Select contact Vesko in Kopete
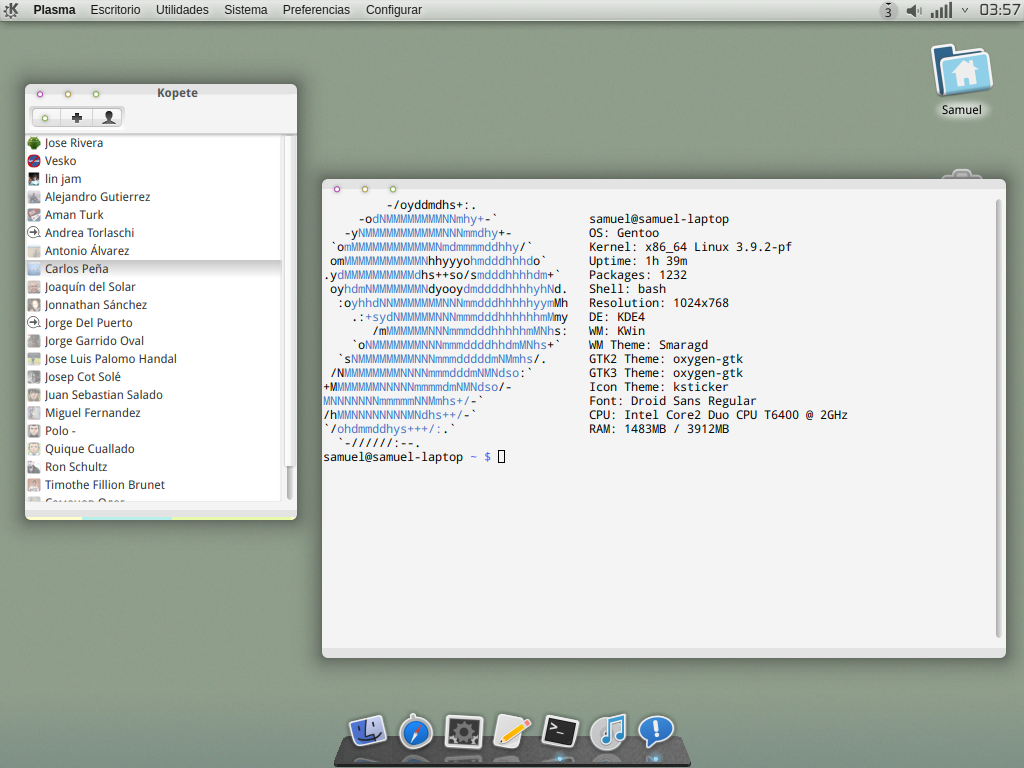Image resolution: width=1024 pixels, height=768 pixels. click(x=153, y=161)
